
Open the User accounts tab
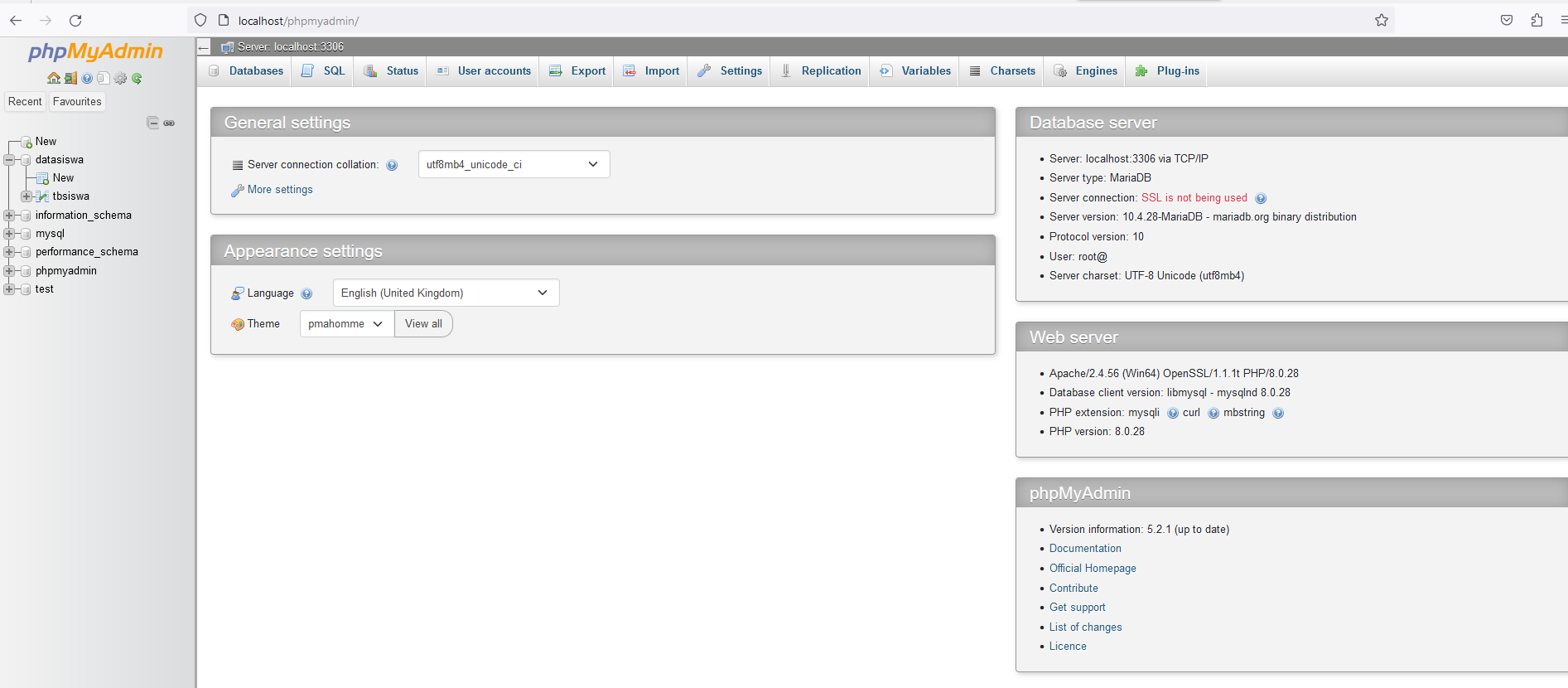[x=483, y=71]
